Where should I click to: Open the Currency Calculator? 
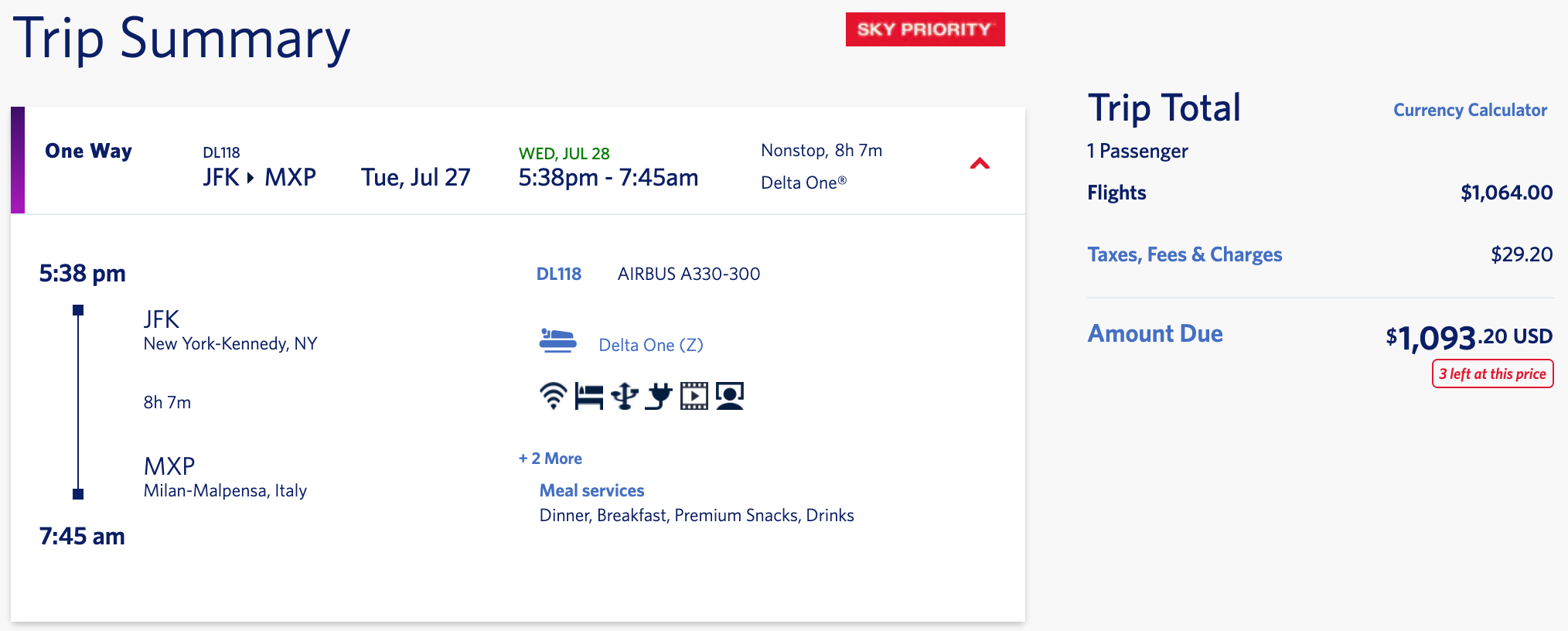(x=1470, y=110)
